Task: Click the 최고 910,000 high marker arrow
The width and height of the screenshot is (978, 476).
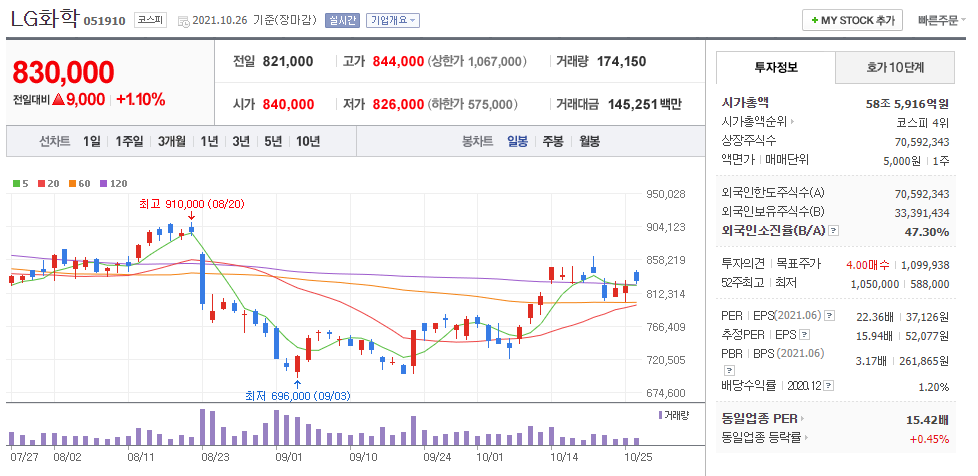Action: coord(191,216)
